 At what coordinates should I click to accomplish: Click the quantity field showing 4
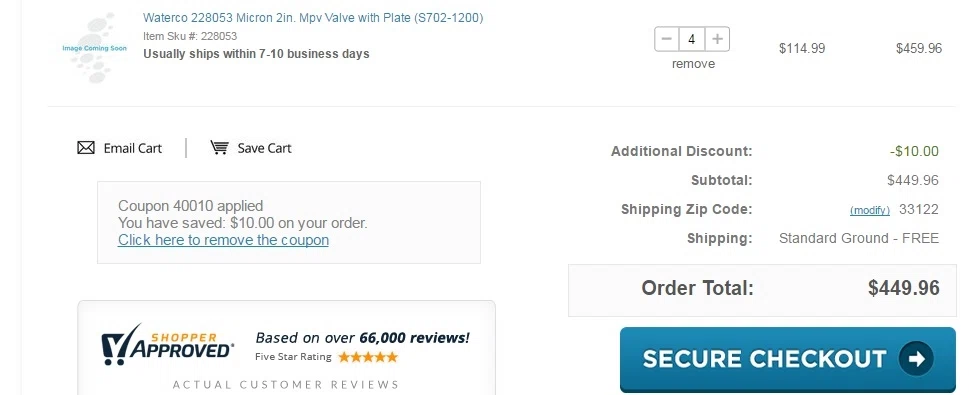[692, 40]
